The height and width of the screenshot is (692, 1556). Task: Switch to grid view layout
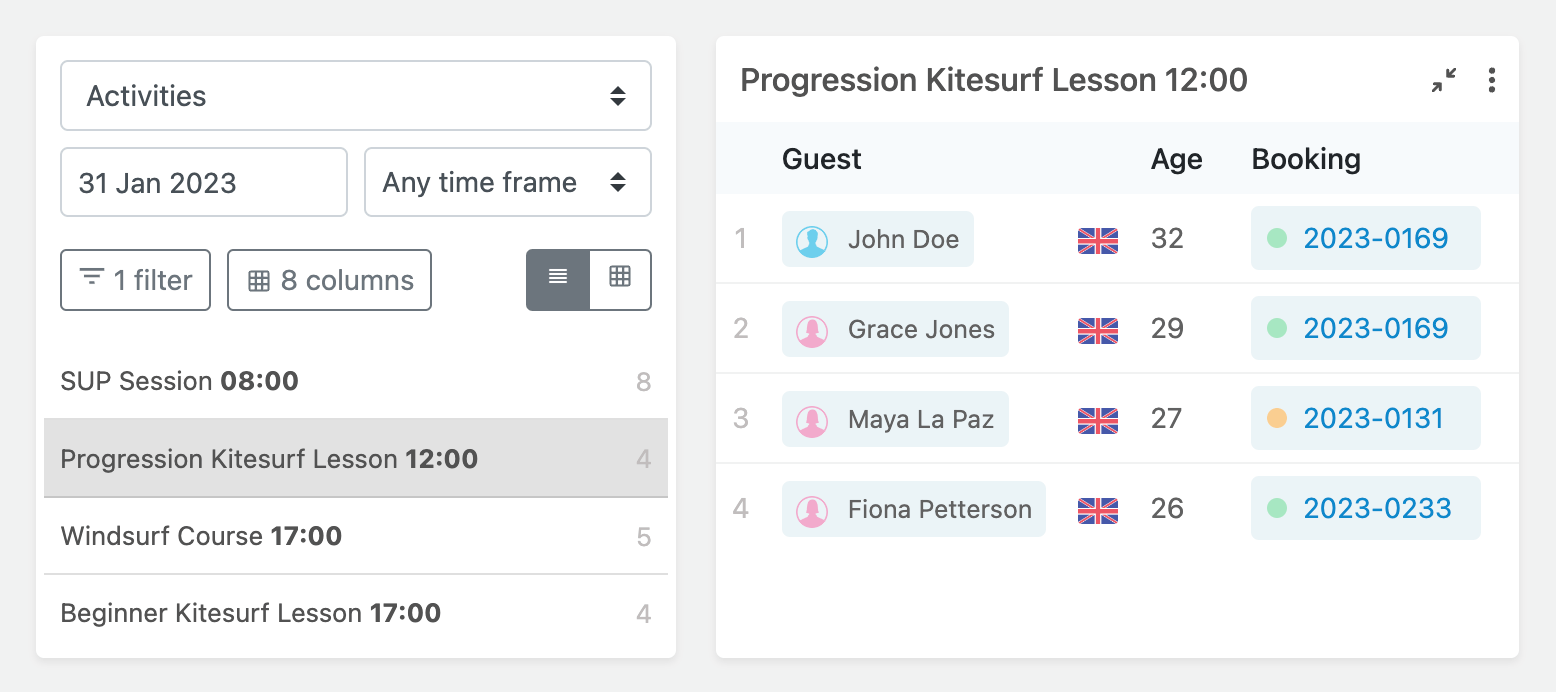coord(620,280)
